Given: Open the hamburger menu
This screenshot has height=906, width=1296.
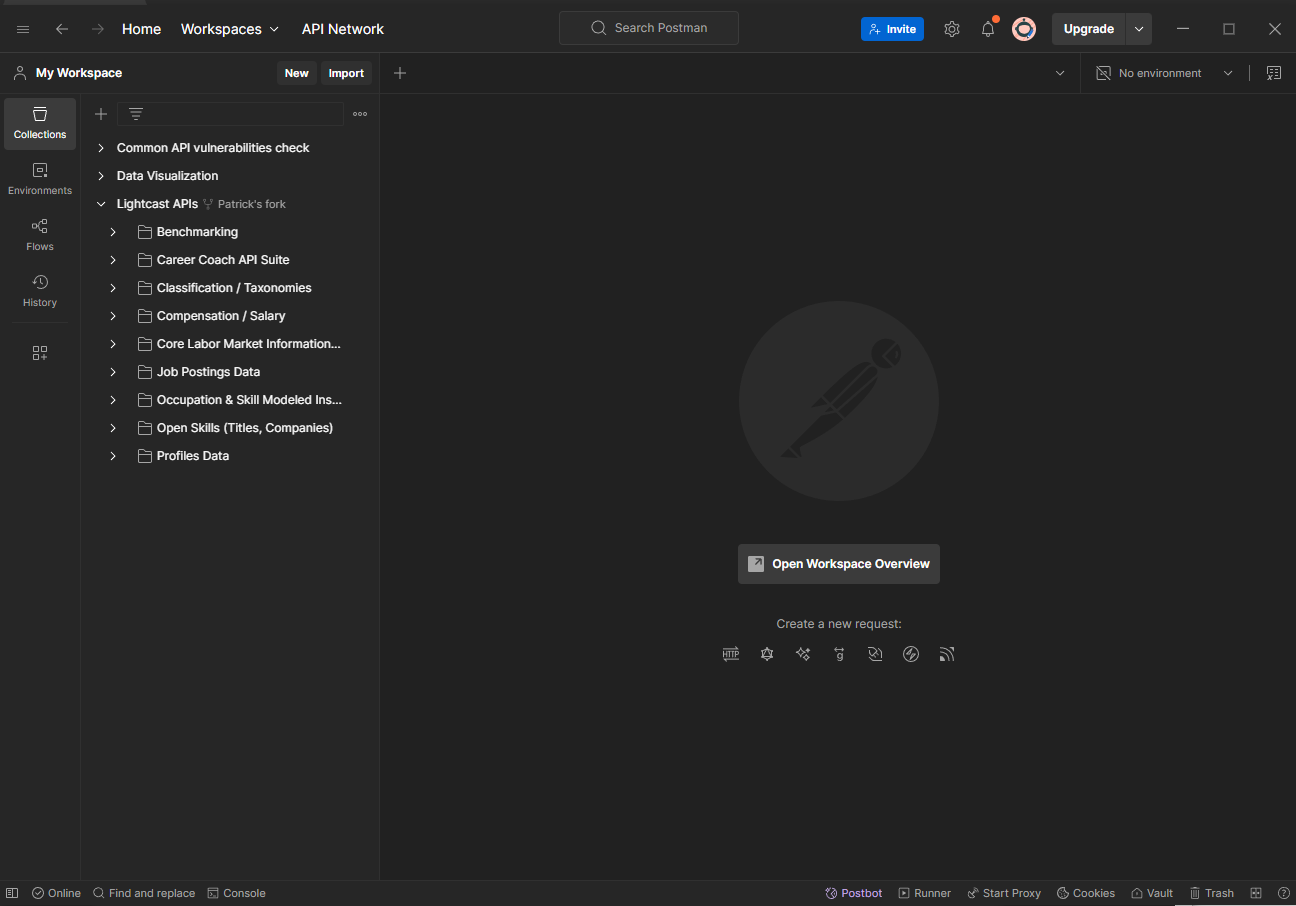Looking at the screenshot, I should pos(23,29).
